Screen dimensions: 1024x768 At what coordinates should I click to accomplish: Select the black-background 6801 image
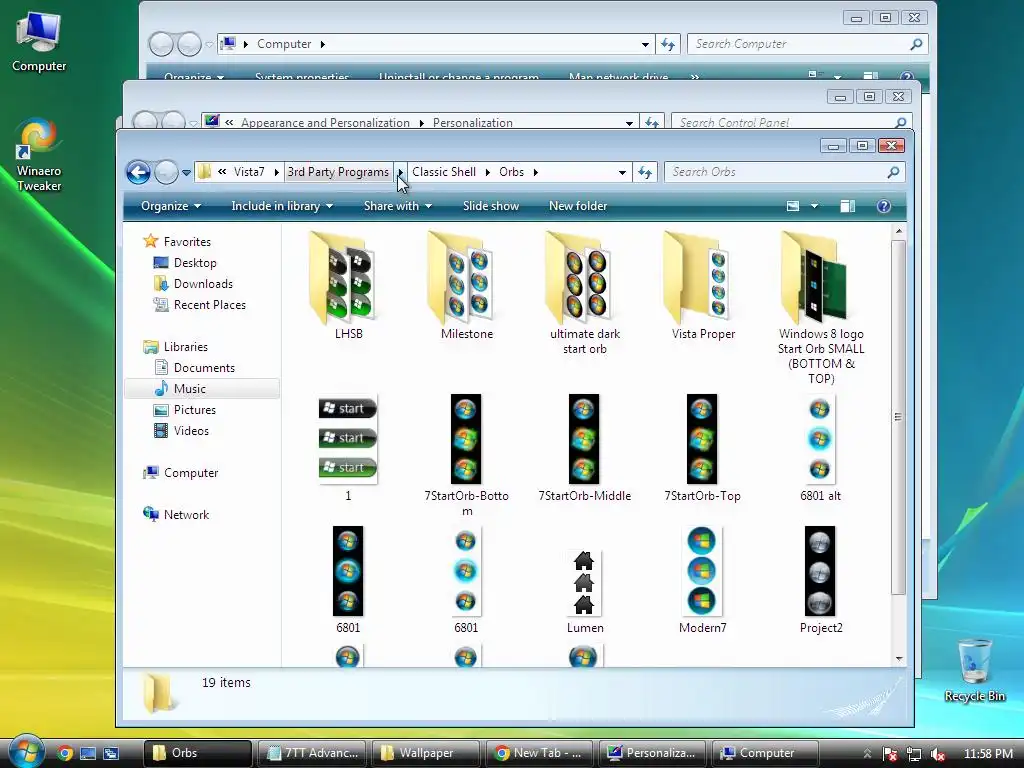pos(348,579)
